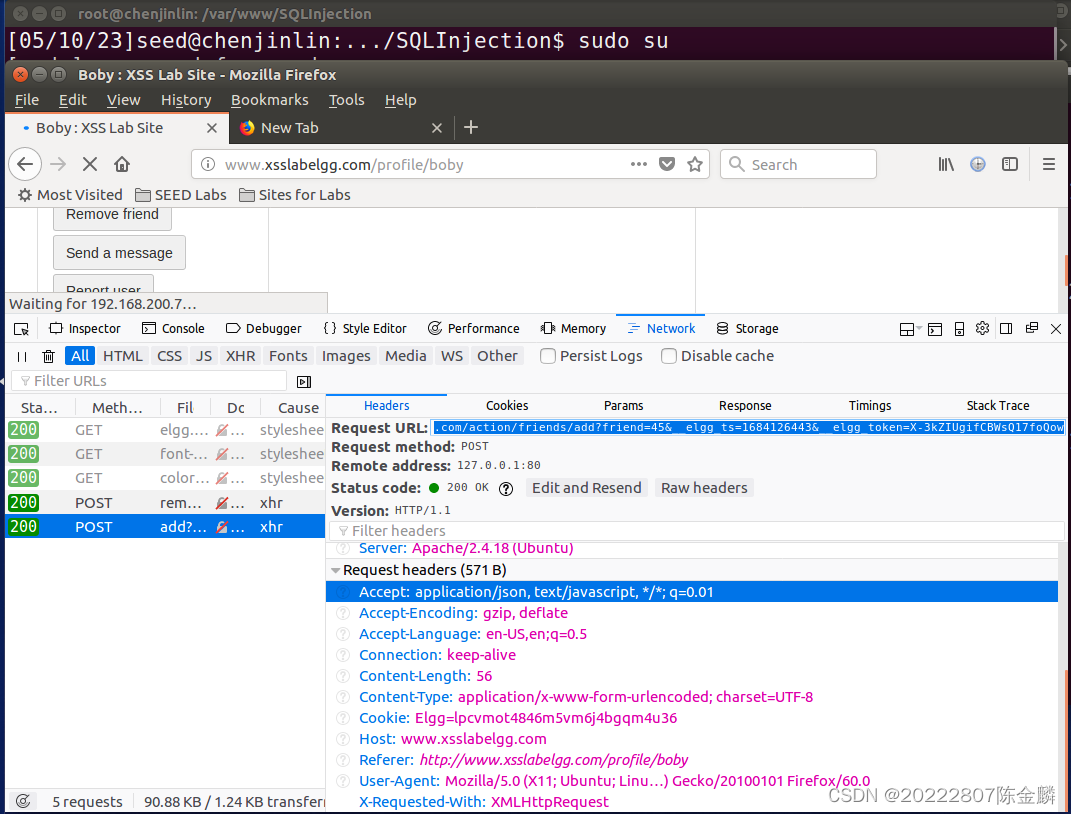The image size is (1071, 814).
Task: Click the Edit and Resend button
Action: pyautogui.click(x=587, y=488)
